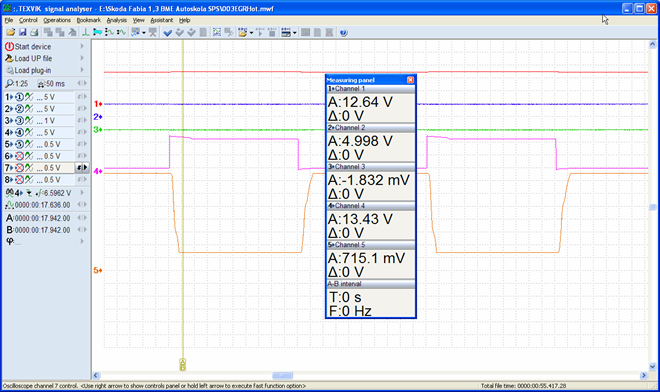Open the Operations menu

click(x=57, y=20)
